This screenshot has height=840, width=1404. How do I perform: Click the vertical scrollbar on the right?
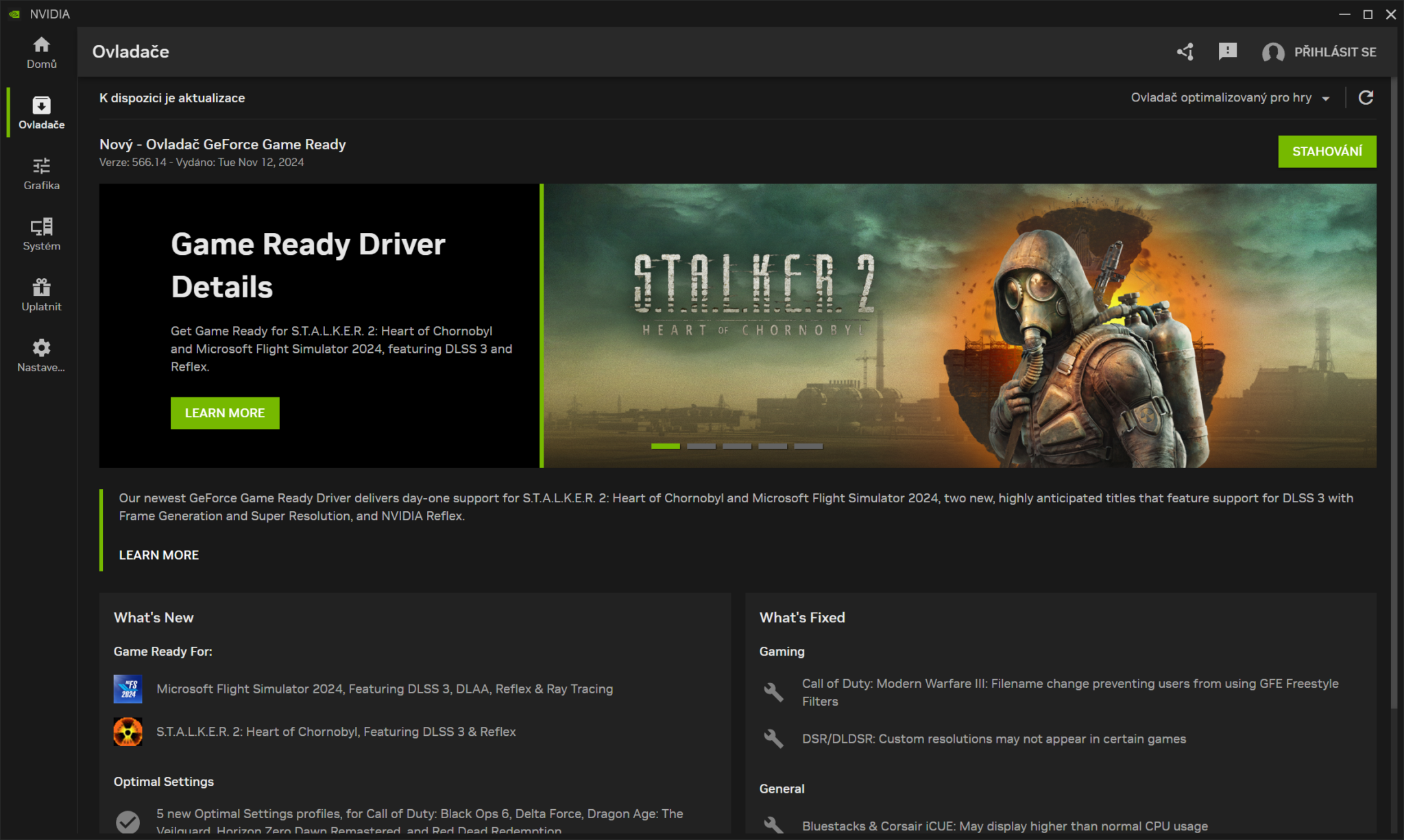tap(1394, 394)
